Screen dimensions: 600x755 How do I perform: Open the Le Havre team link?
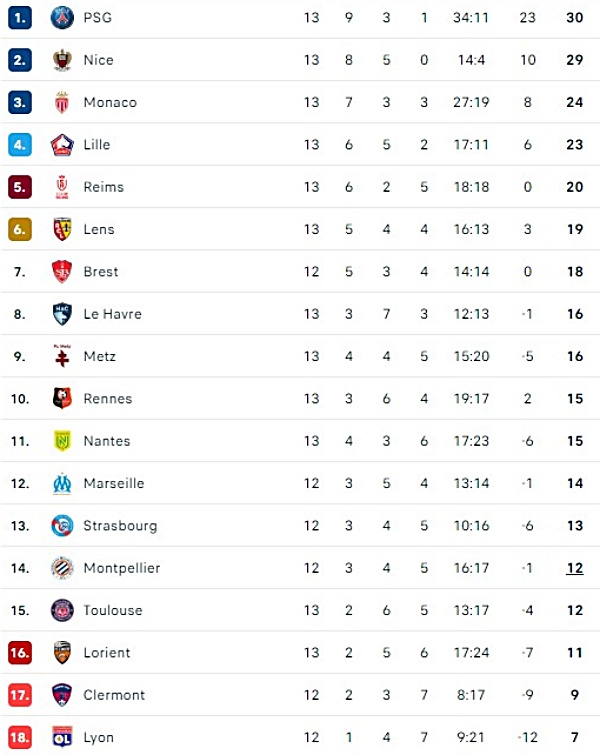pos(113,314)
